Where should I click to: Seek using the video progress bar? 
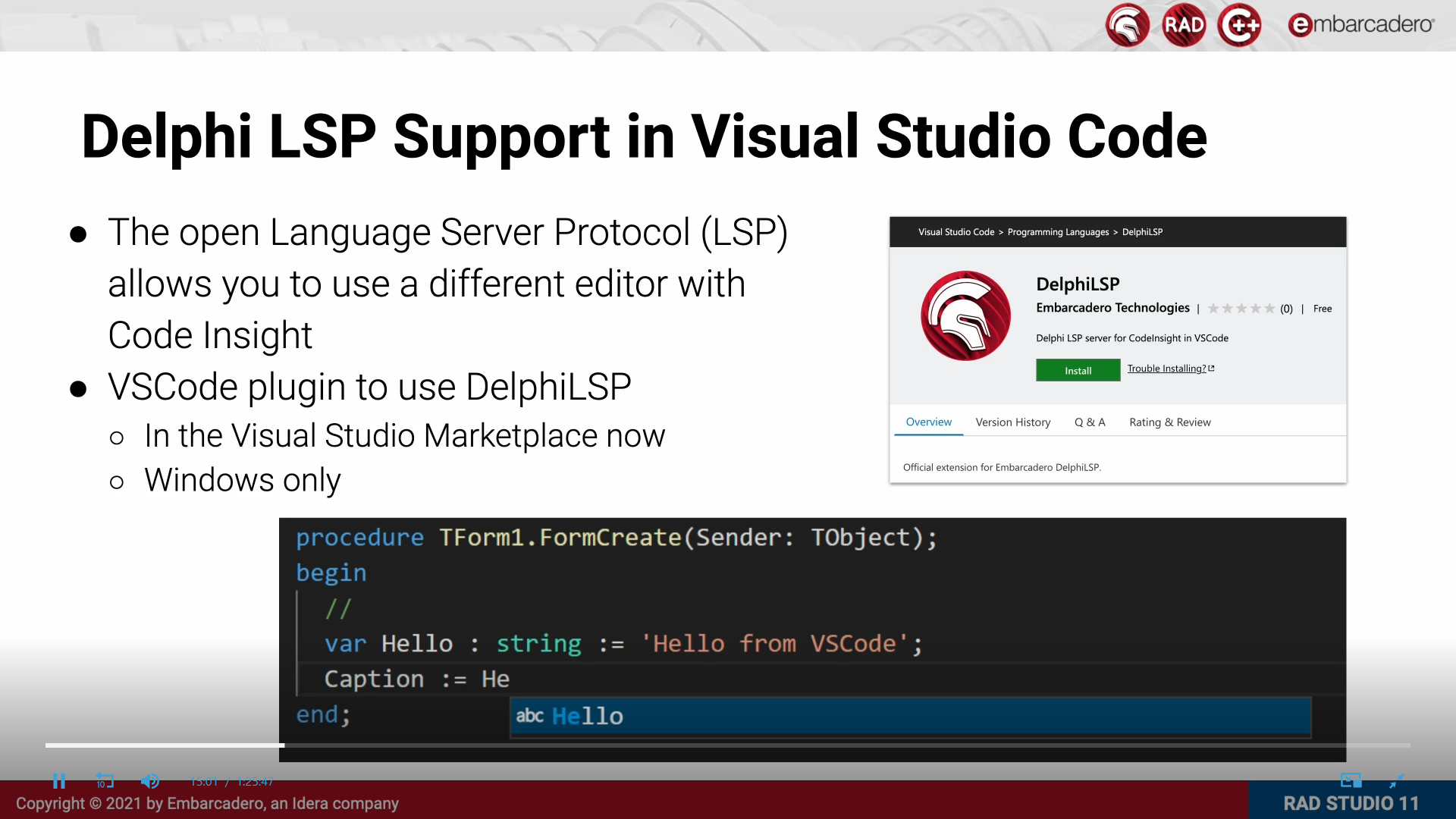point(728,745)
